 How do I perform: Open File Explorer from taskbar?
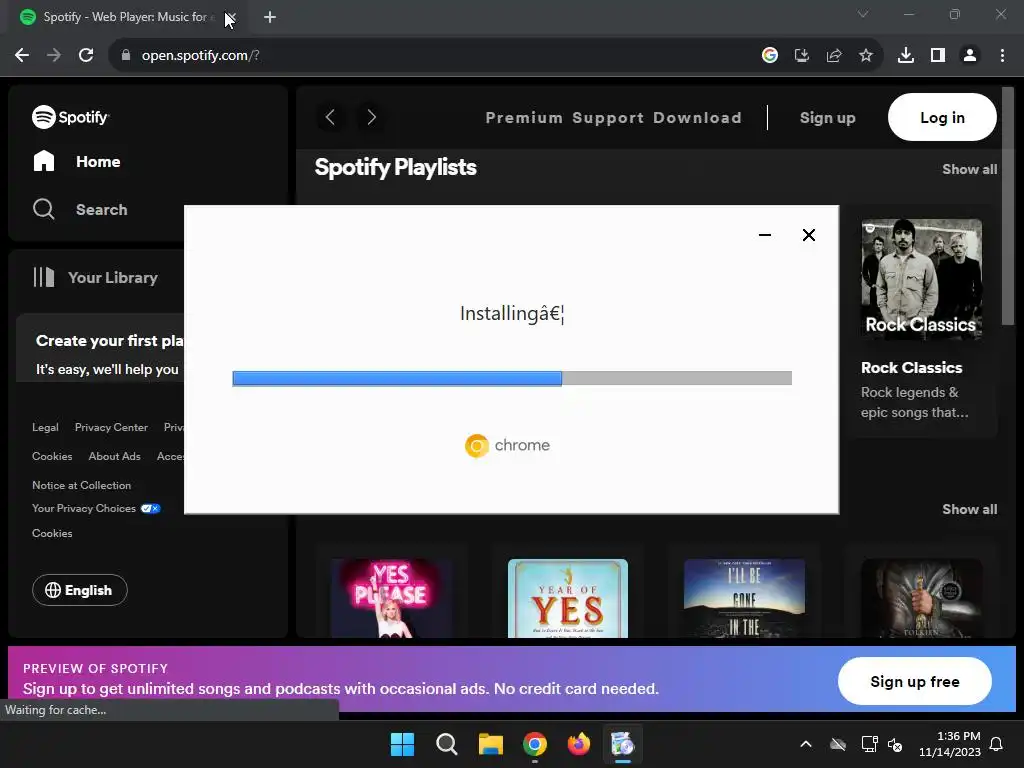click(490, 744)
